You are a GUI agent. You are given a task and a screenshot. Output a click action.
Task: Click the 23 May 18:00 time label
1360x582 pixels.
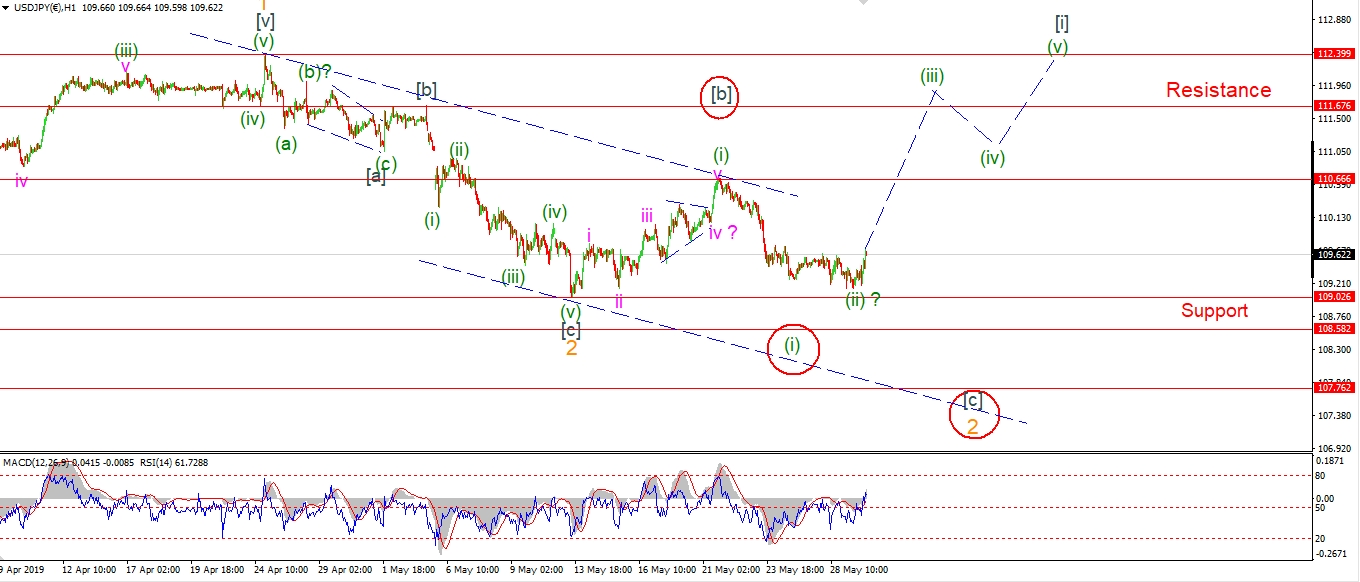pyautogui.click(x=793, y=569)
